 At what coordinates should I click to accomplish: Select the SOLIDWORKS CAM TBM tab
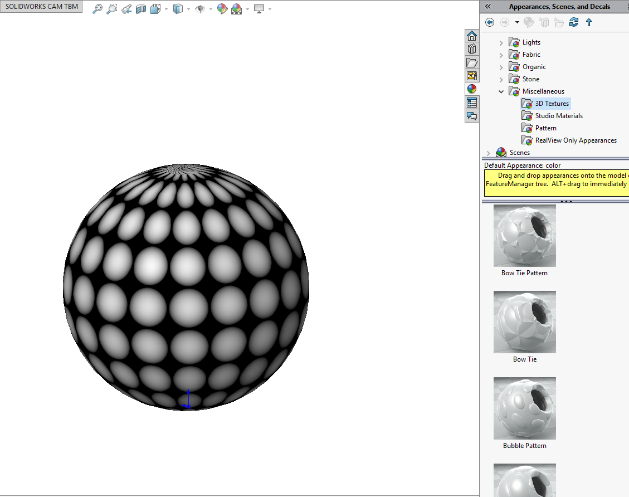pyautogui.click(x=41, y=8)
